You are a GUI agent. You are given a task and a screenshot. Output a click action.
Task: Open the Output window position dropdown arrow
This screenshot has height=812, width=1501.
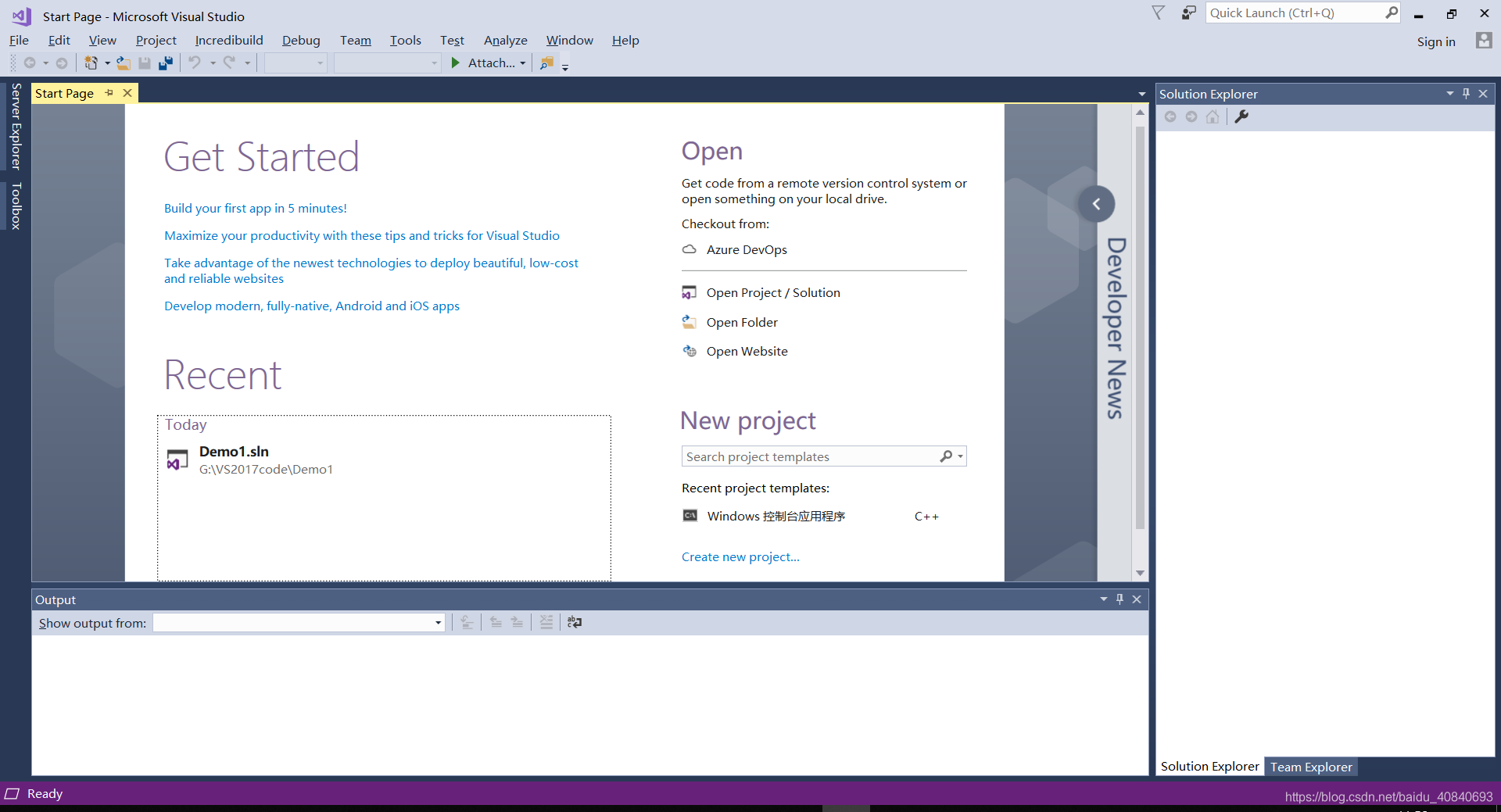coord(1103,599)
